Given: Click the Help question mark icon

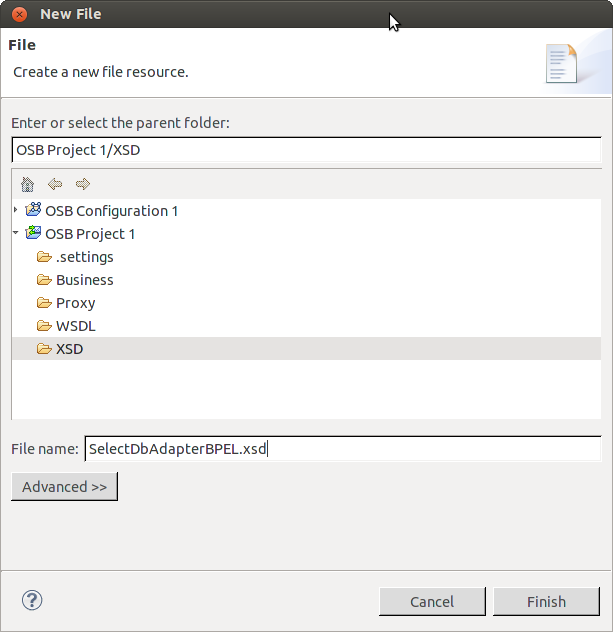Looking at the screenshot, I should tap(32, 600).
